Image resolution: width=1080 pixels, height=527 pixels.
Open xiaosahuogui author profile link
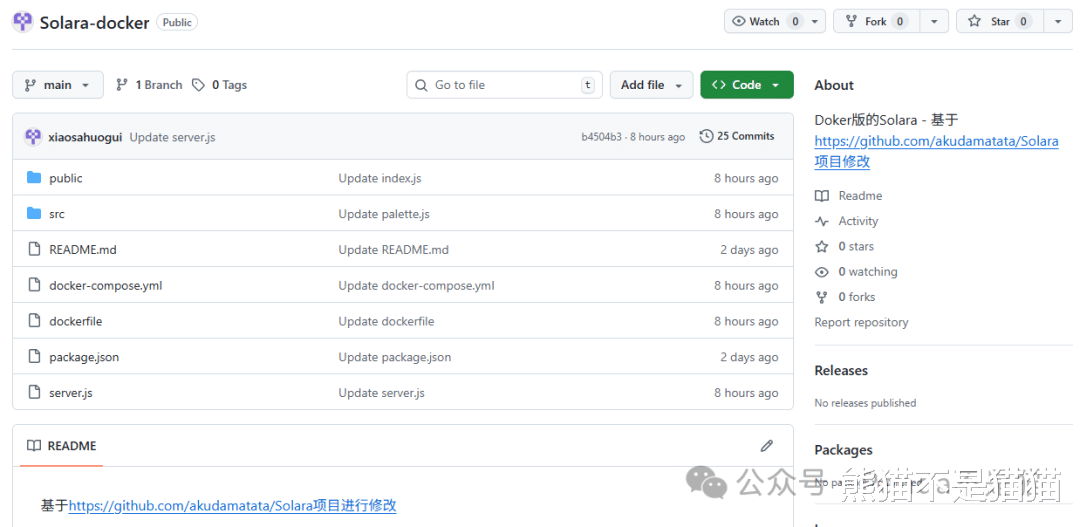click(85, 137)
